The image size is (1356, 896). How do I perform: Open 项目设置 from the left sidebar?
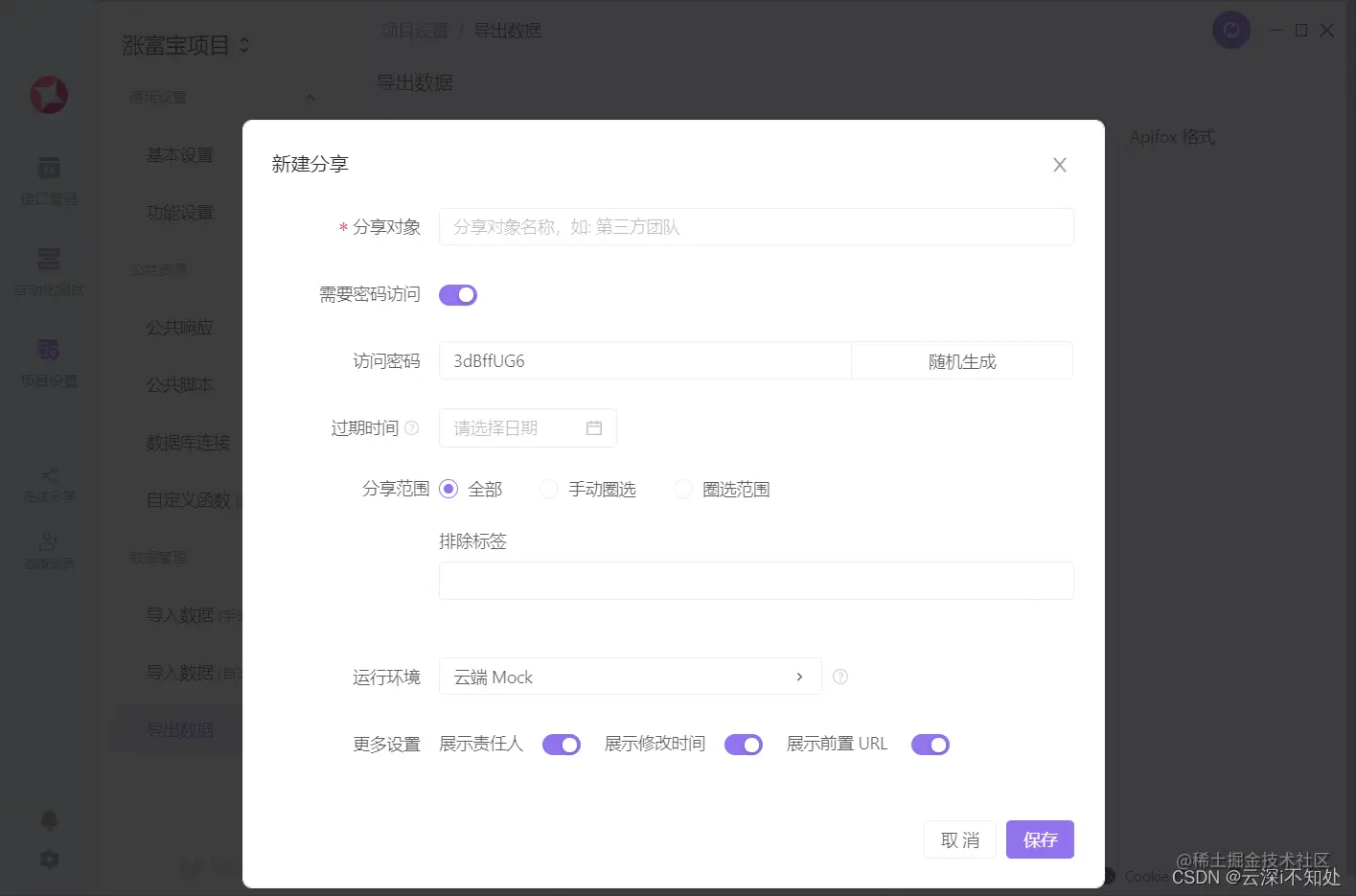tap(48, 362)
